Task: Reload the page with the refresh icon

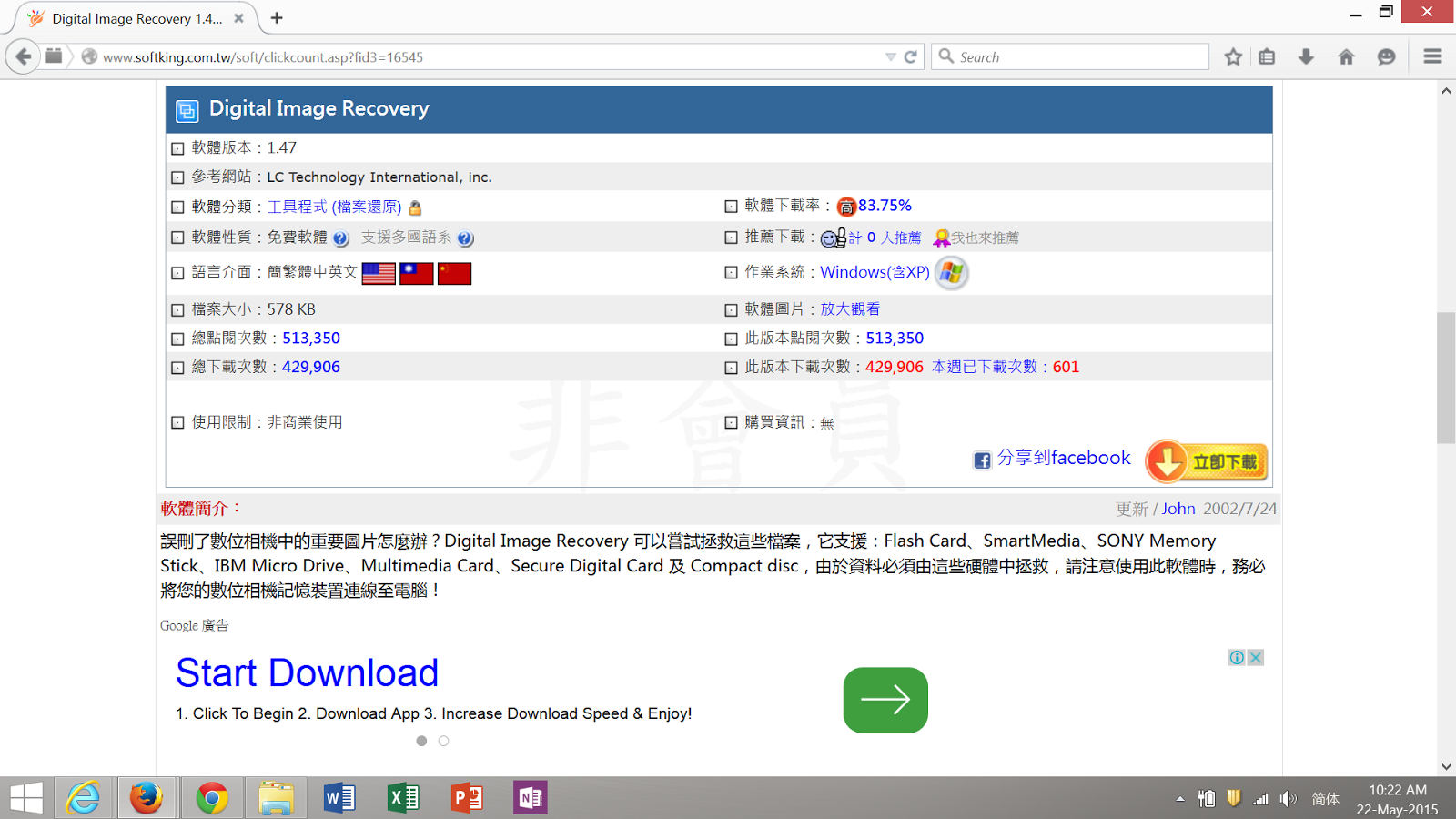Action: coord(910,56)
